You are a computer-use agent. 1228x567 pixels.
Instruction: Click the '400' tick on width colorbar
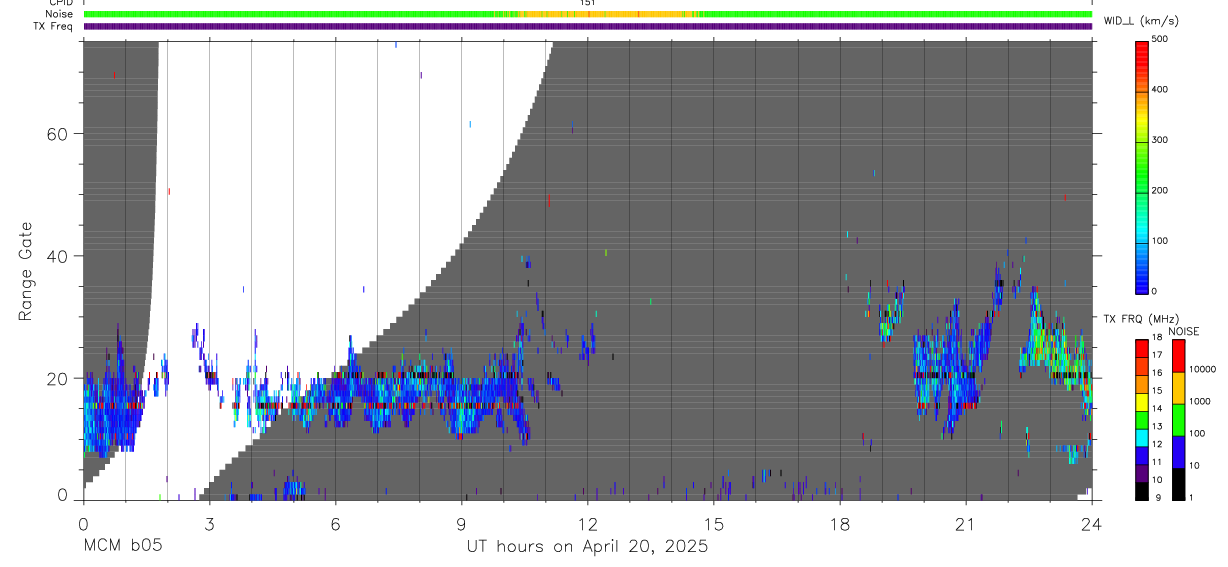pyautogui.click(x=1160, y=89)
